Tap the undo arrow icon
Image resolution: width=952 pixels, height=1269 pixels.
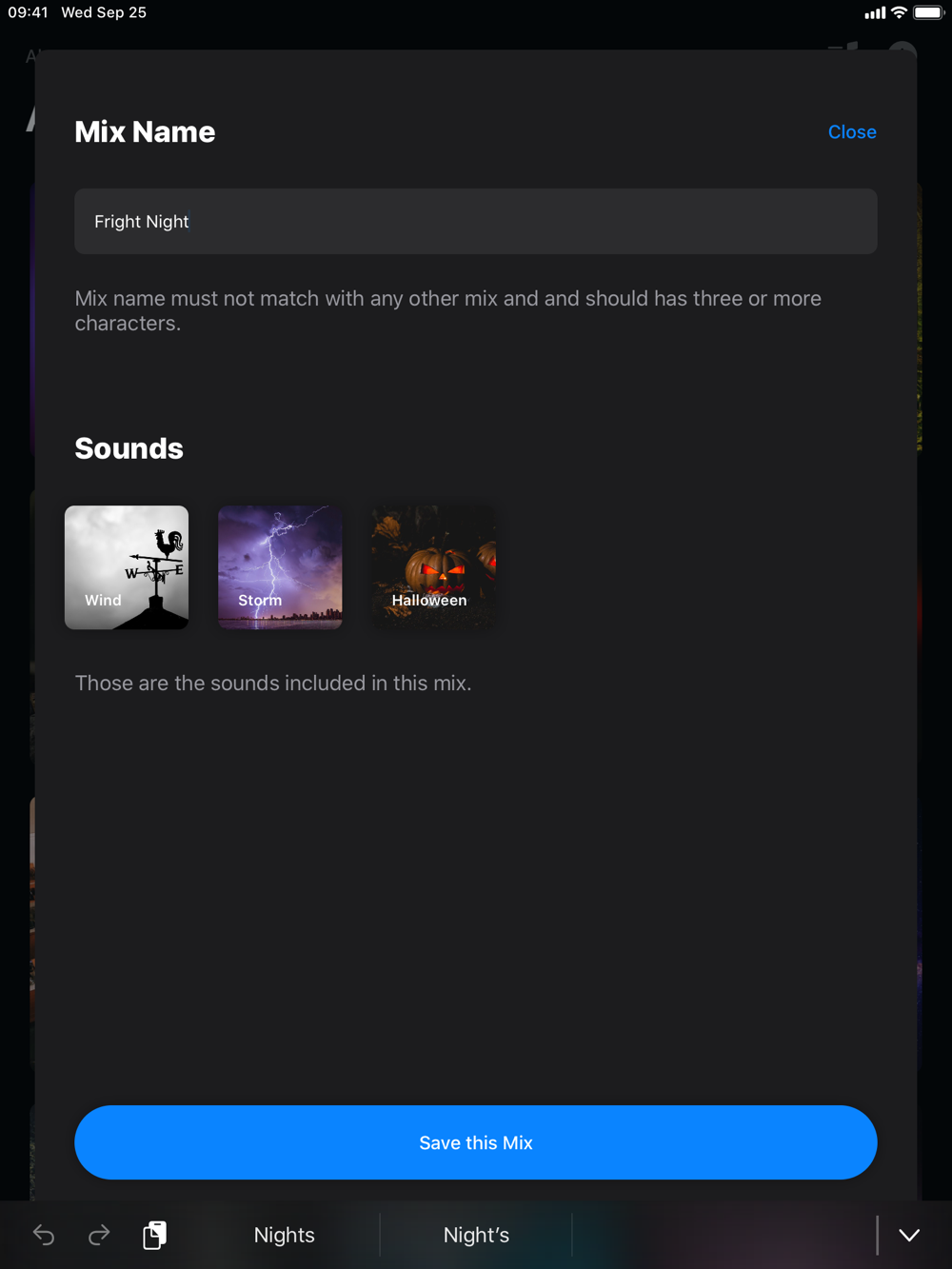pos(44,1235)
